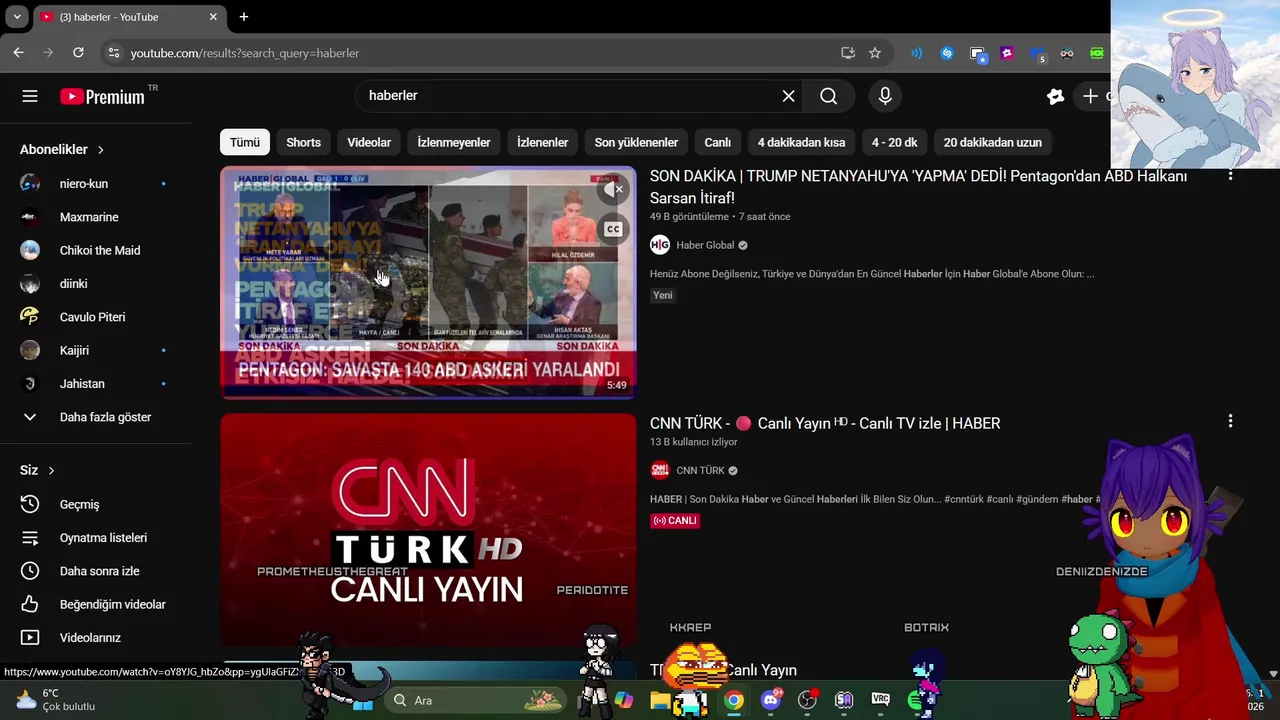Toggle captions on Haber Global preview
The height and width of the screenshot is (720, 1280).
[613, 230]
